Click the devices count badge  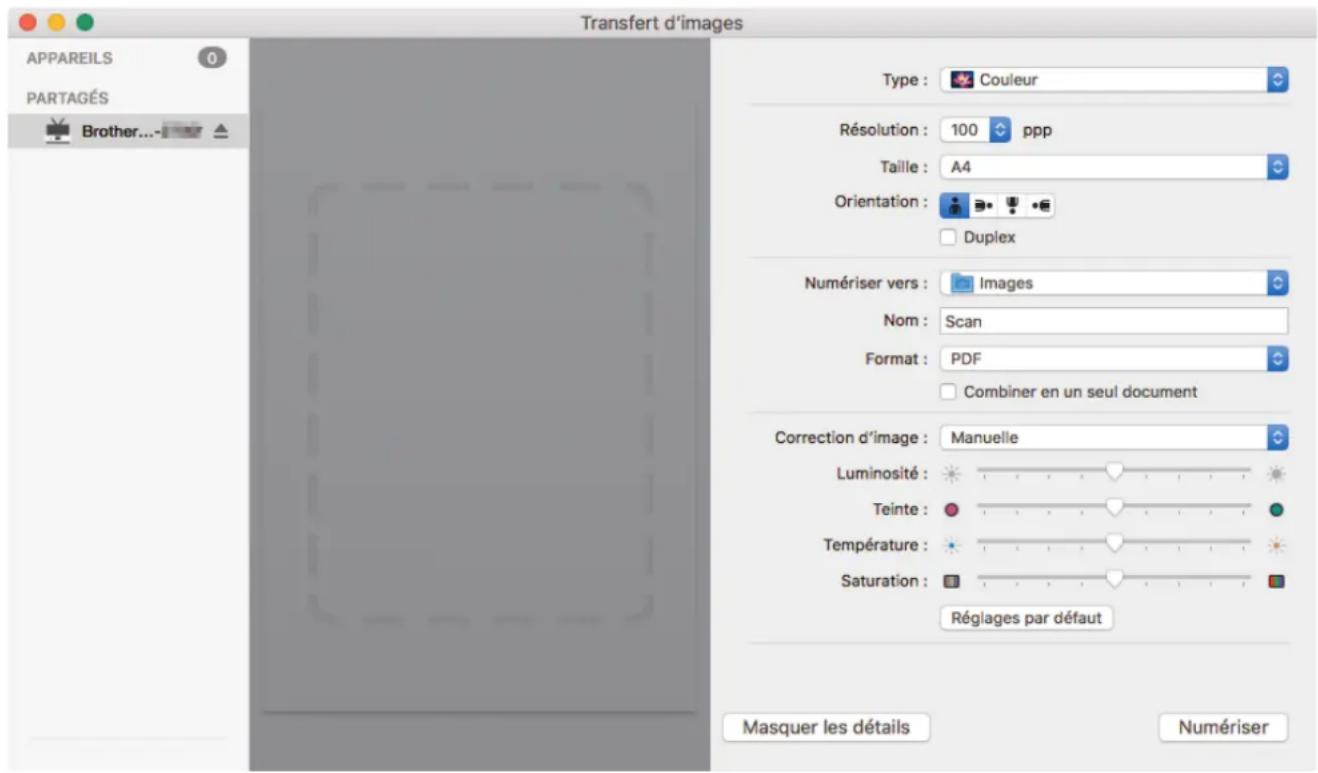(211, 58)
